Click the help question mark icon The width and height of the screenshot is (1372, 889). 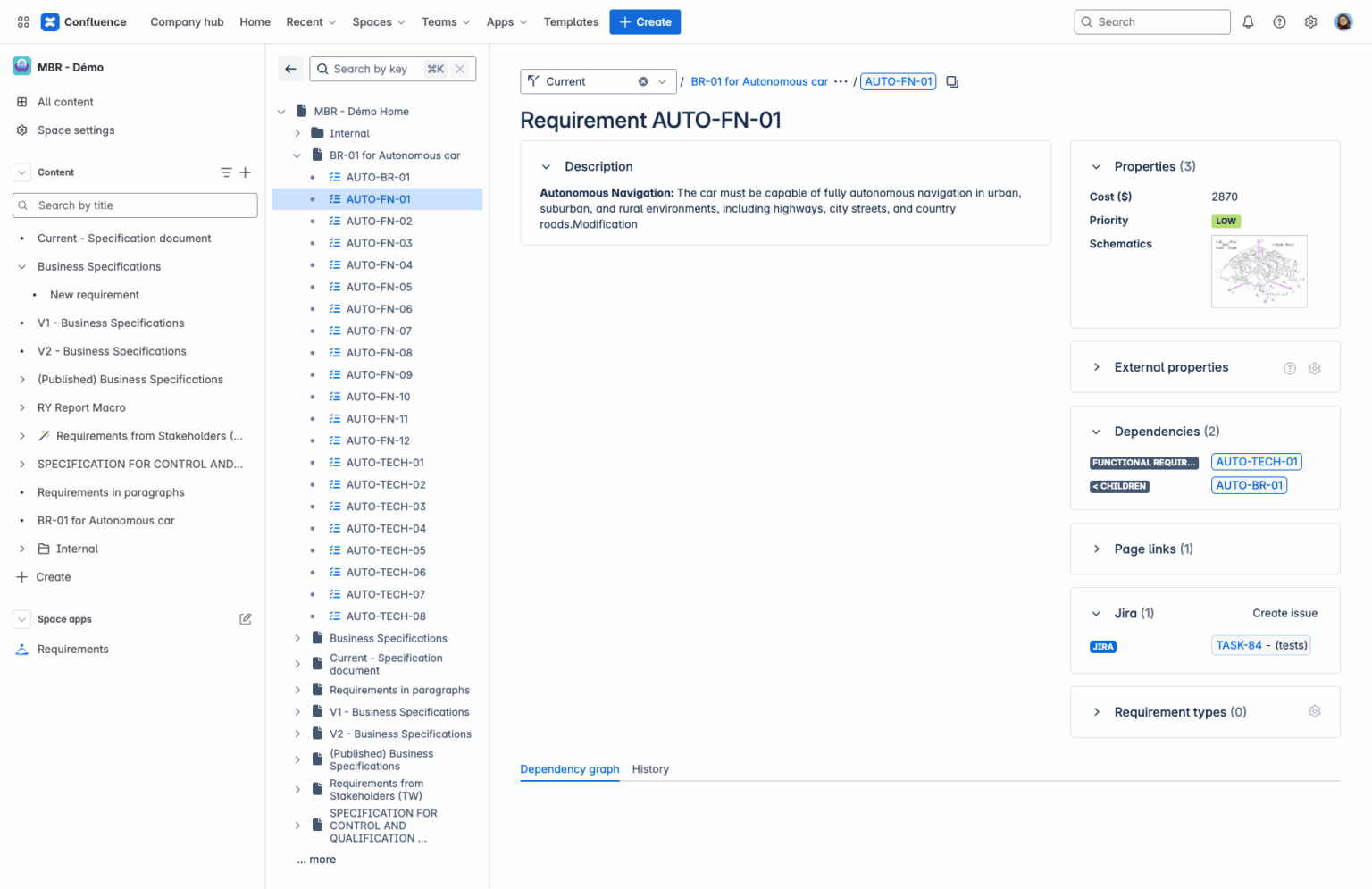tap(1279, 21)
